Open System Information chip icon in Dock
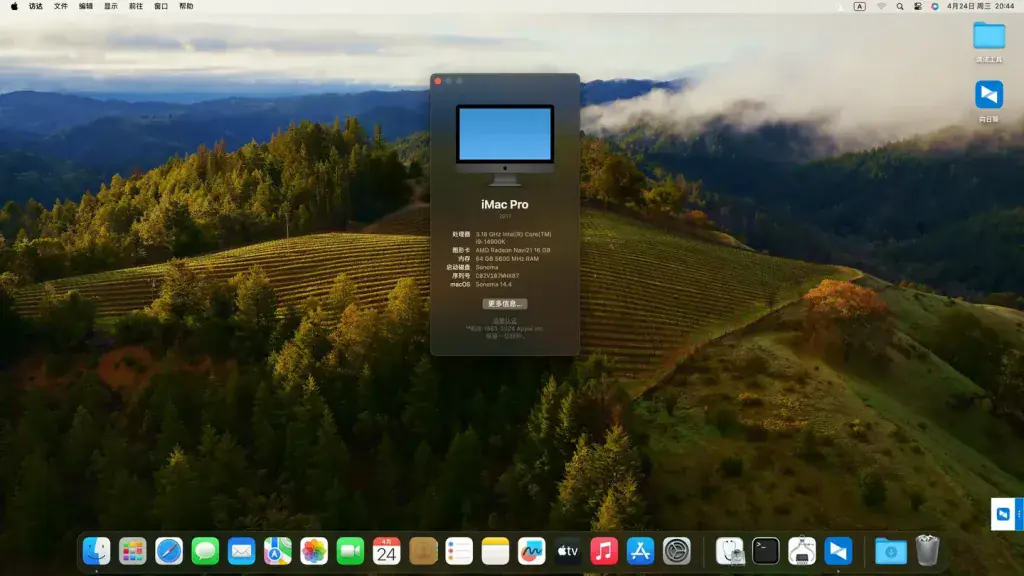 point(802,551)
